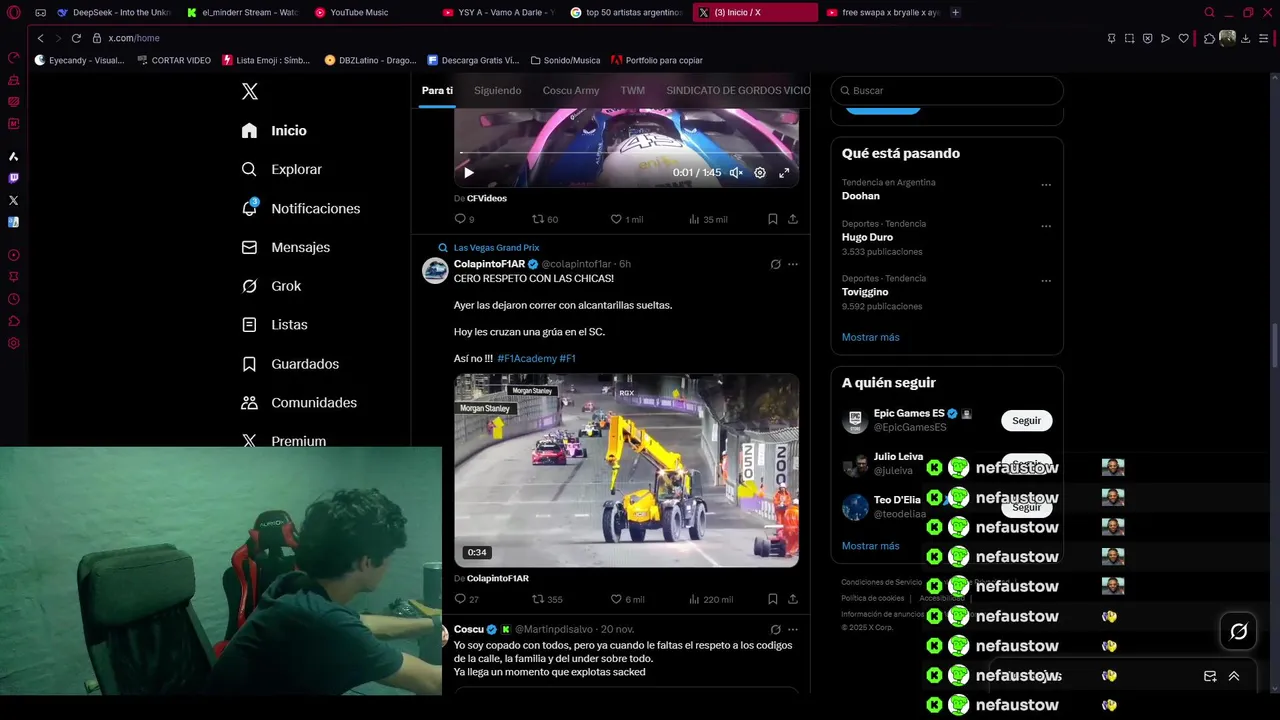The image size is (1280, 720).
Task: Click Mostrar más under A quién seguir
Action: click(870, 546)
